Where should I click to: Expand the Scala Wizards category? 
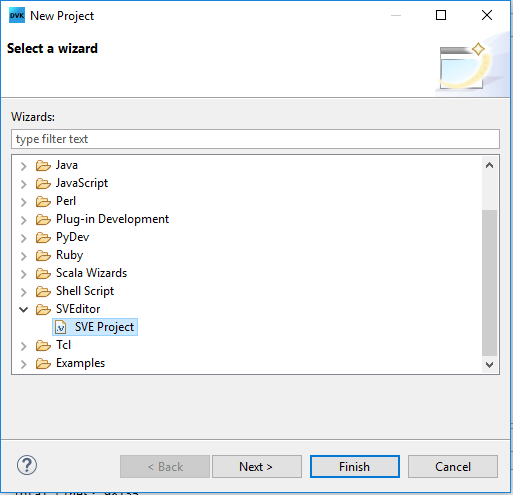coord(23,274)
